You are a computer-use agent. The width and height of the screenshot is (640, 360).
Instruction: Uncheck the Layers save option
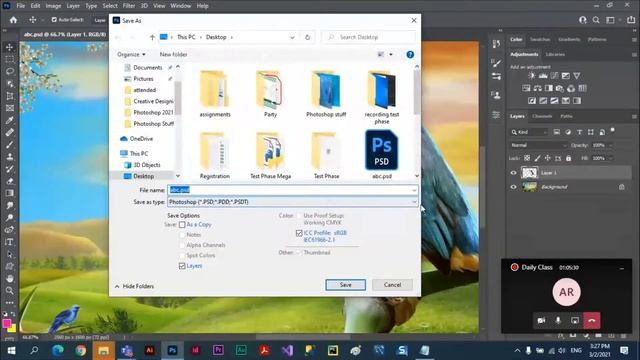click(182, 266)
